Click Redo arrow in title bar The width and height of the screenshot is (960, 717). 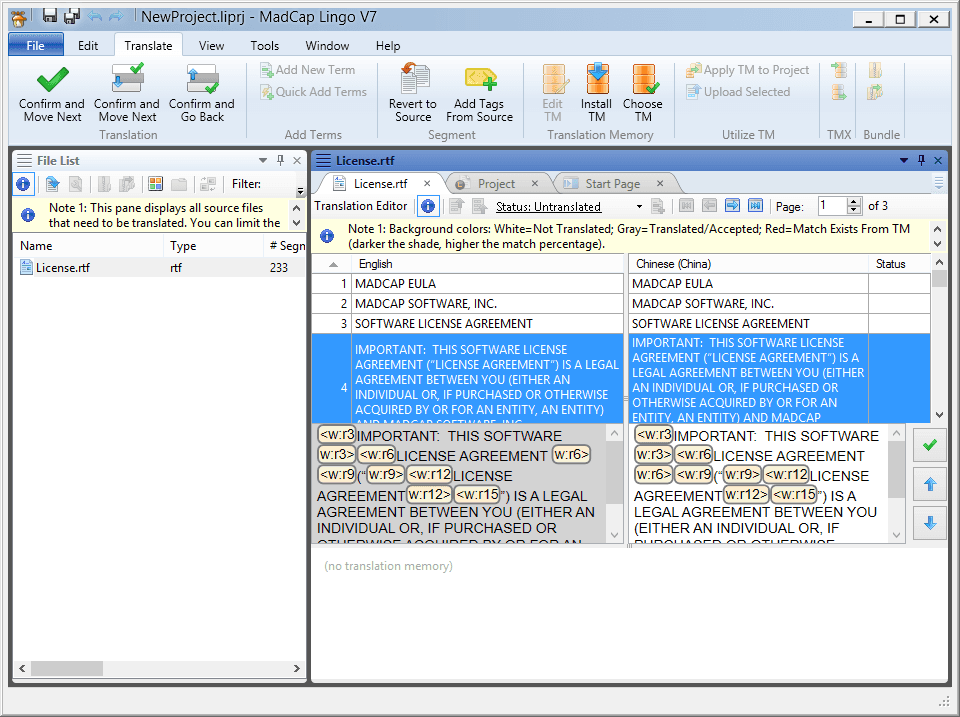point(116,16)
